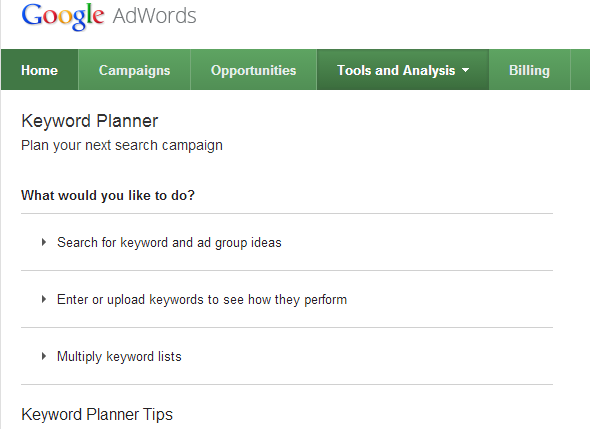Click the Google logo
590x429 pixels.
pyautogui.click(x=63, y=16)
